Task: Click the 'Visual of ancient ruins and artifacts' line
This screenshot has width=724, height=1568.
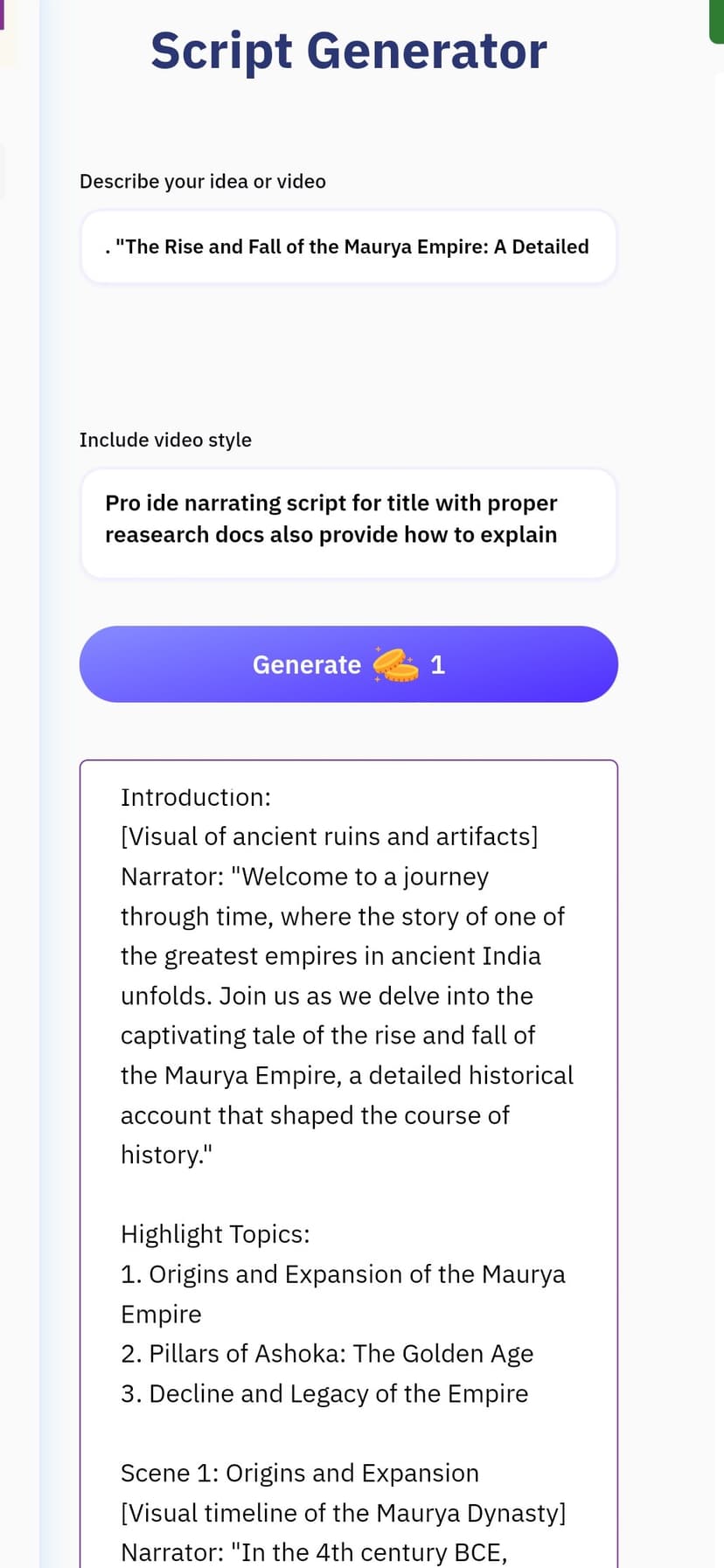Action: [x=330, y=836]
